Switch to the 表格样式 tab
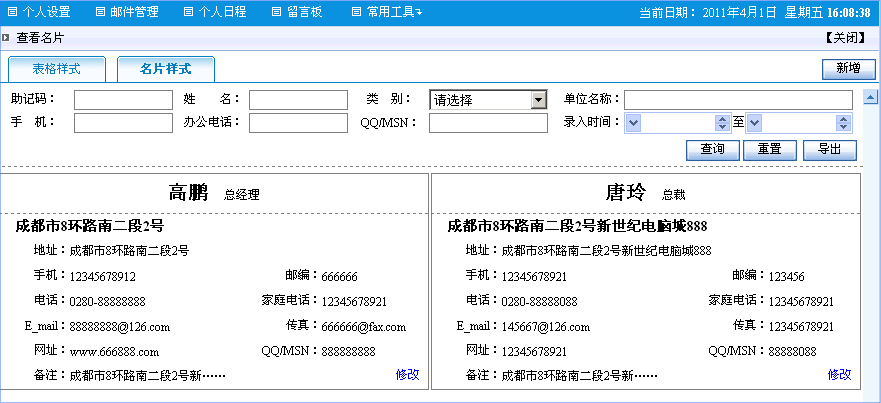881x403 pixels. point(56,70)
